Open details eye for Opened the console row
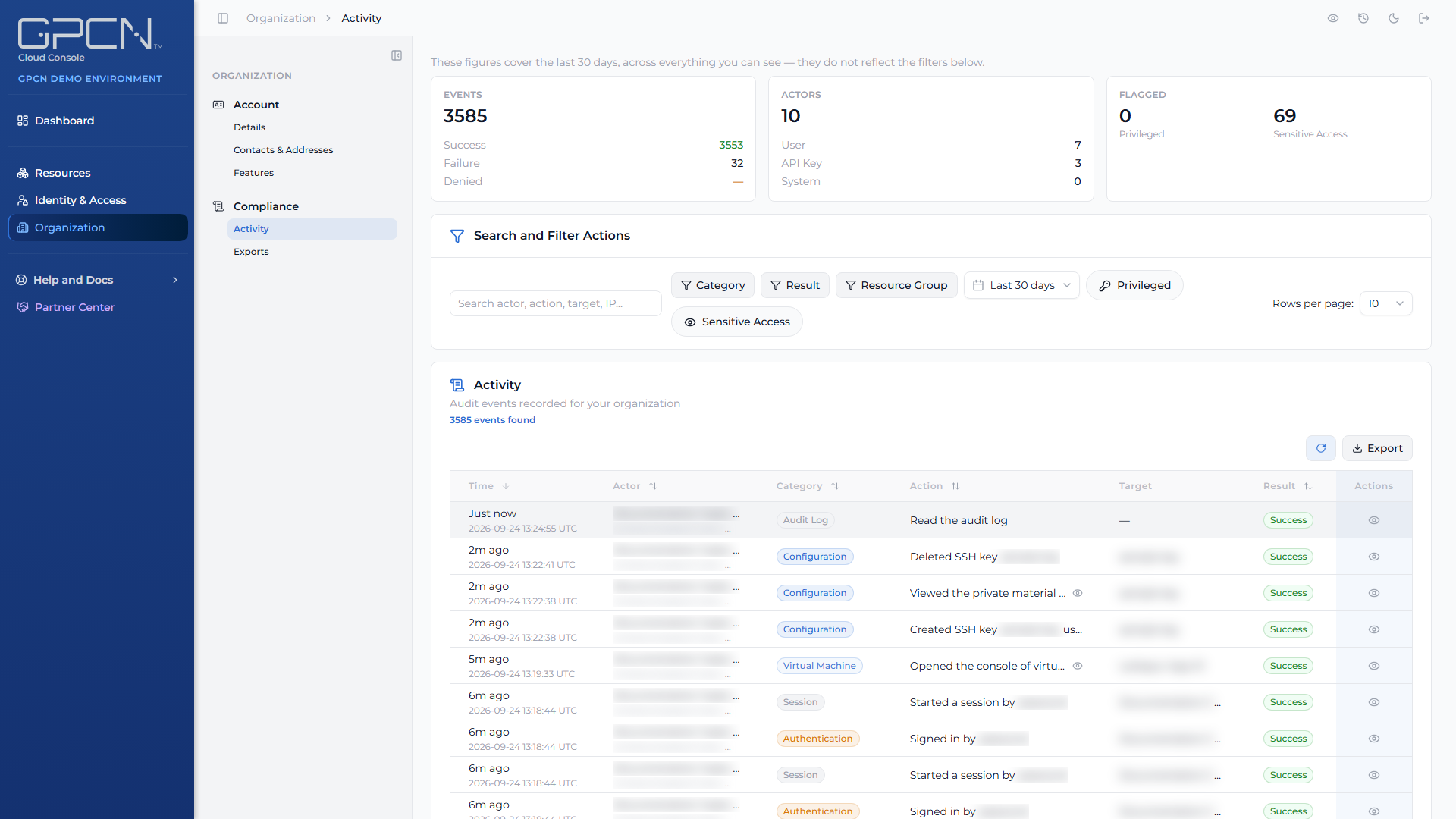Image resolution: width=1456 pixels, height=819 pixels. pos(1374,666)
